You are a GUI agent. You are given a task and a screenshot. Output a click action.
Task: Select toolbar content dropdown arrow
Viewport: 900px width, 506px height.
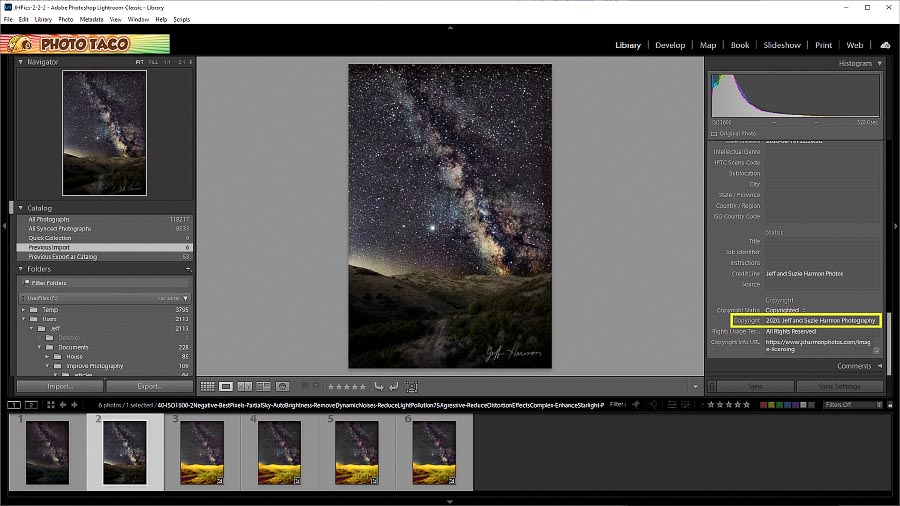click(x=695, y=387)
